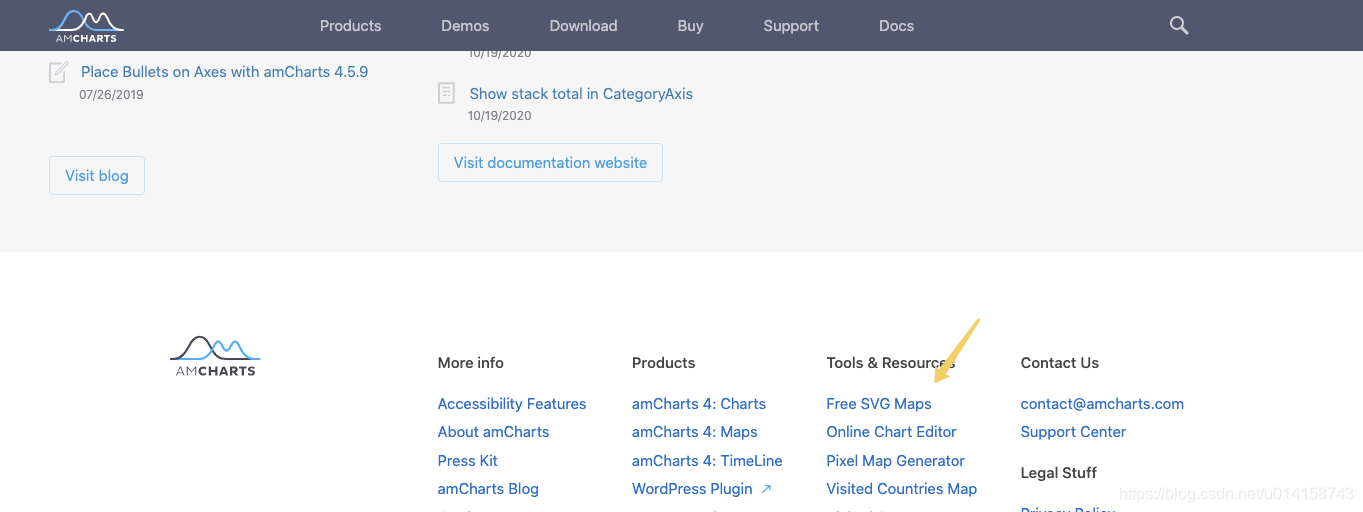Click the document icon beside Show stack total

[x=447, y=93]
